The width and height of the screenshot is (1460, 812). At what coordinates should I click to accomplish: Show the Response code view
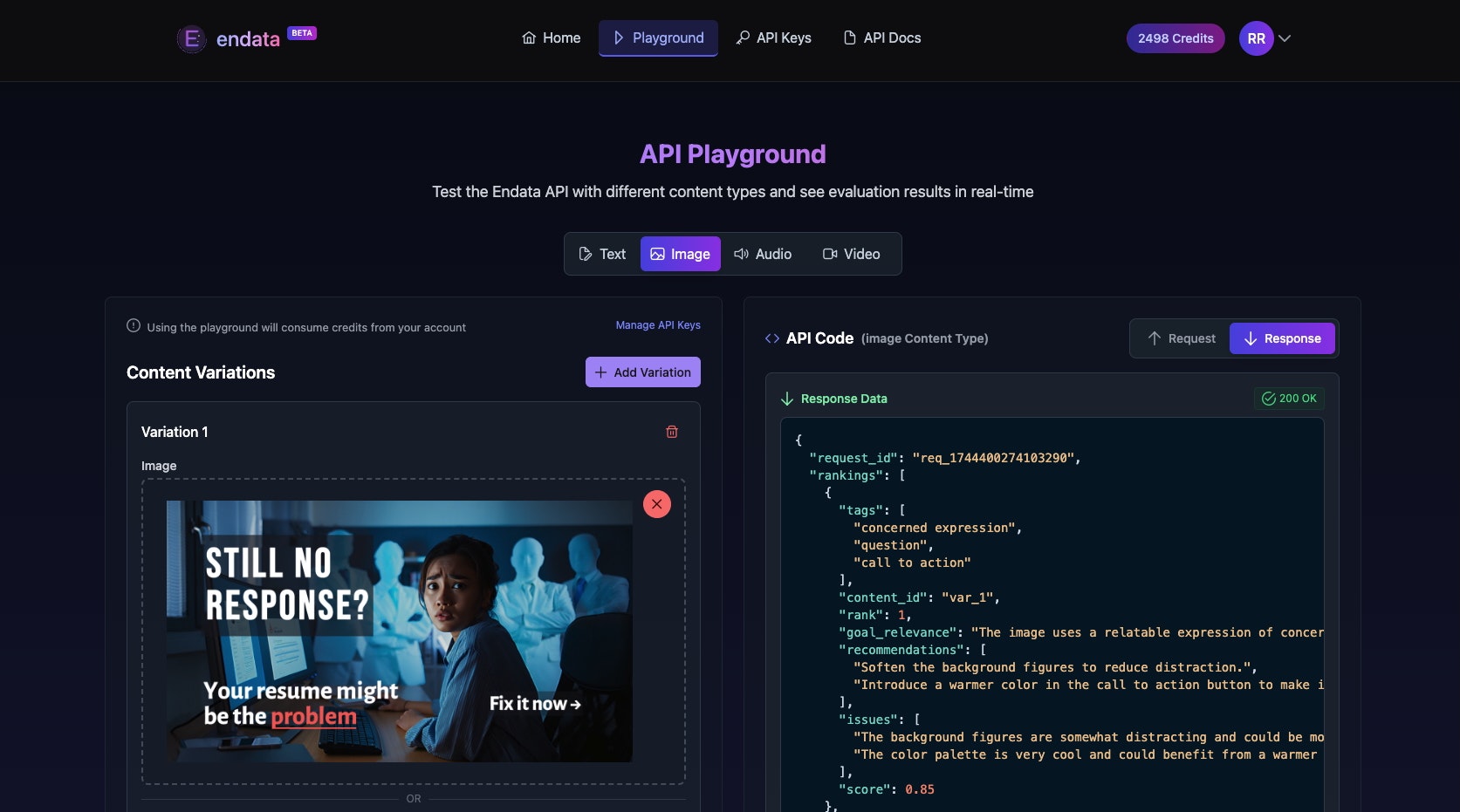point(1282,338)
